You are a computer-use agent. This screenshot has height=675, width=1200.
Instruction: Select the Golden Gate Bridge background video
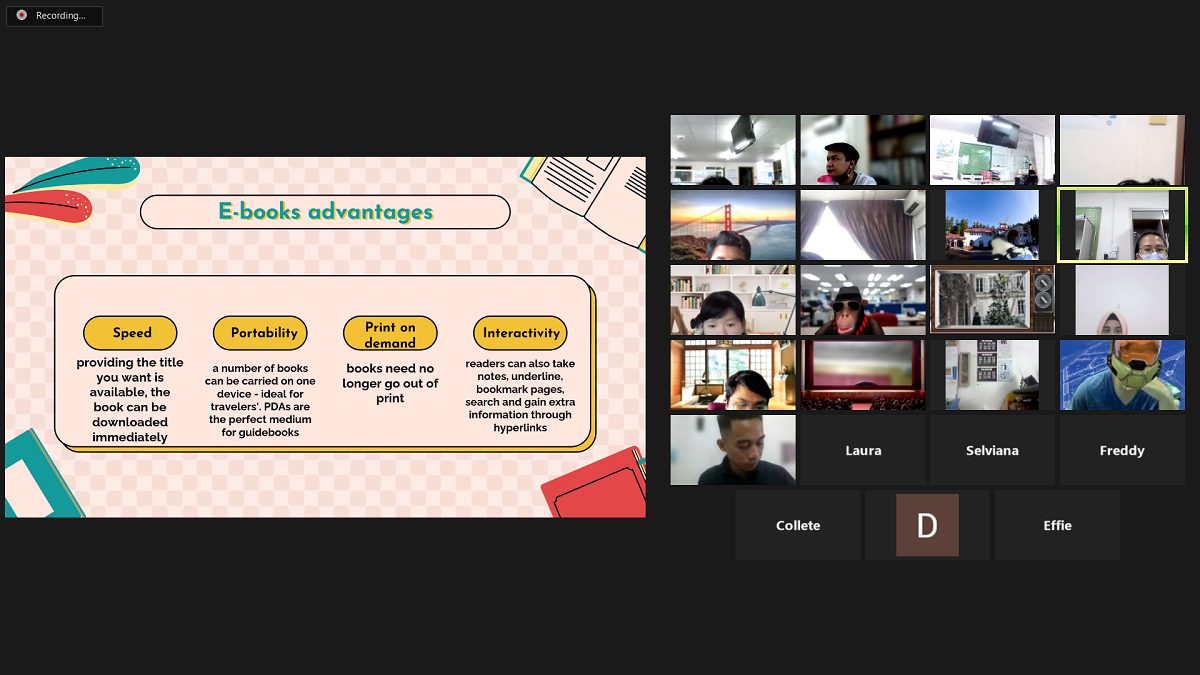tap(733, 225)
